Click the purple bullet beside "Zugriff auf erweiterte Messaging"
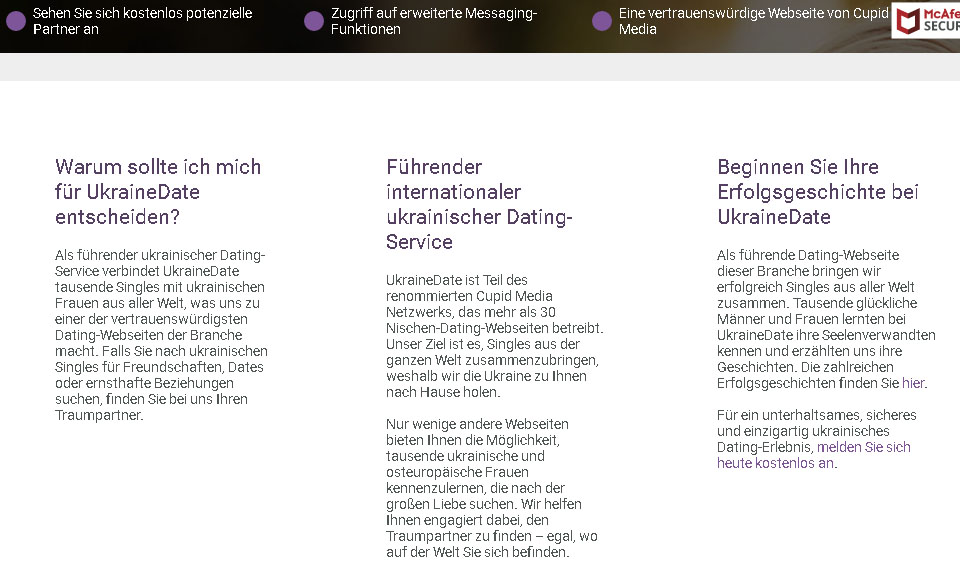The image size is (960, 561). pyautogui.click(x=313, y=21)
